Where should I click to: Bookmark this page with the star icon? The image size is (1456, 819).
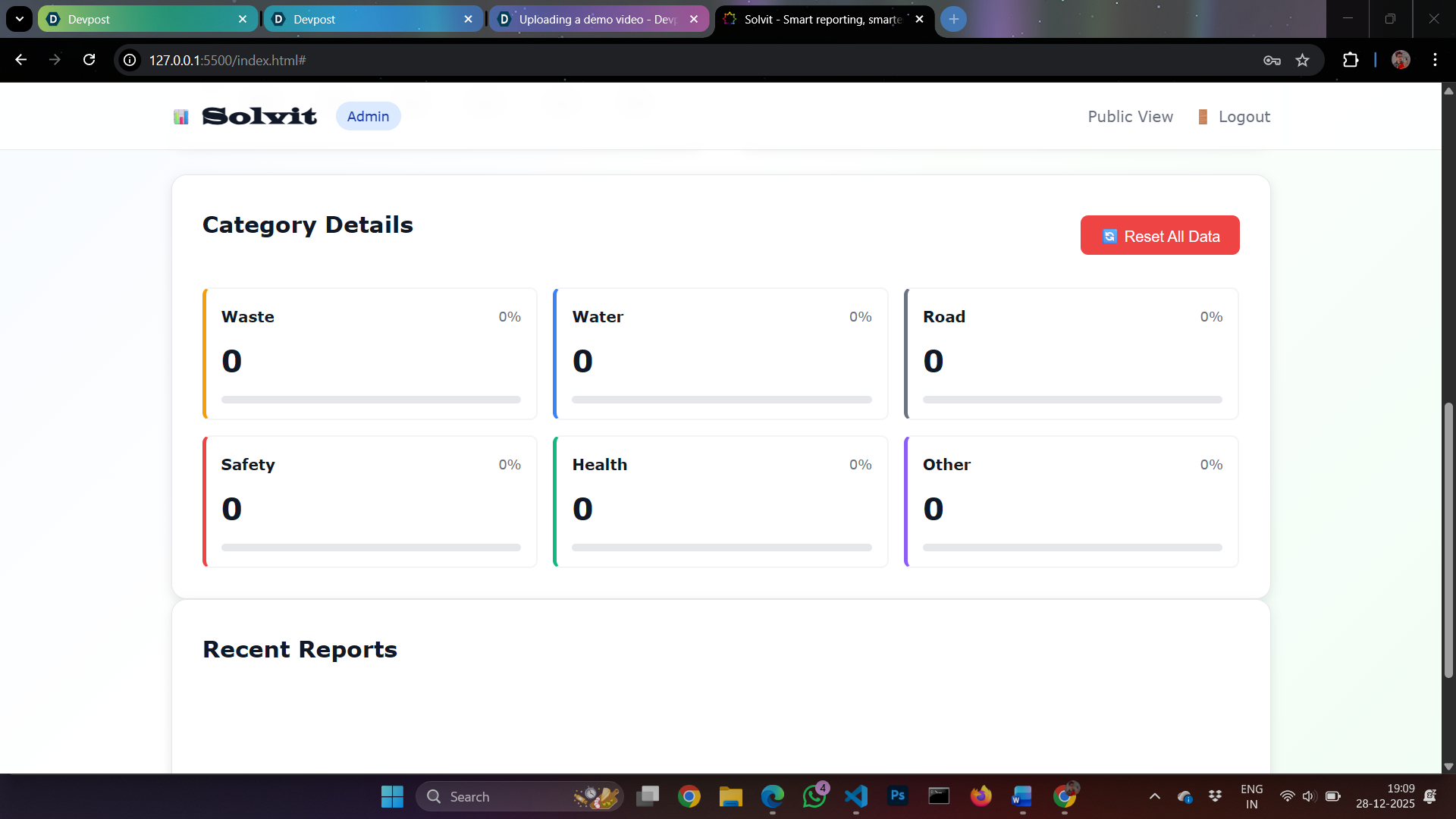(1302, 60)
